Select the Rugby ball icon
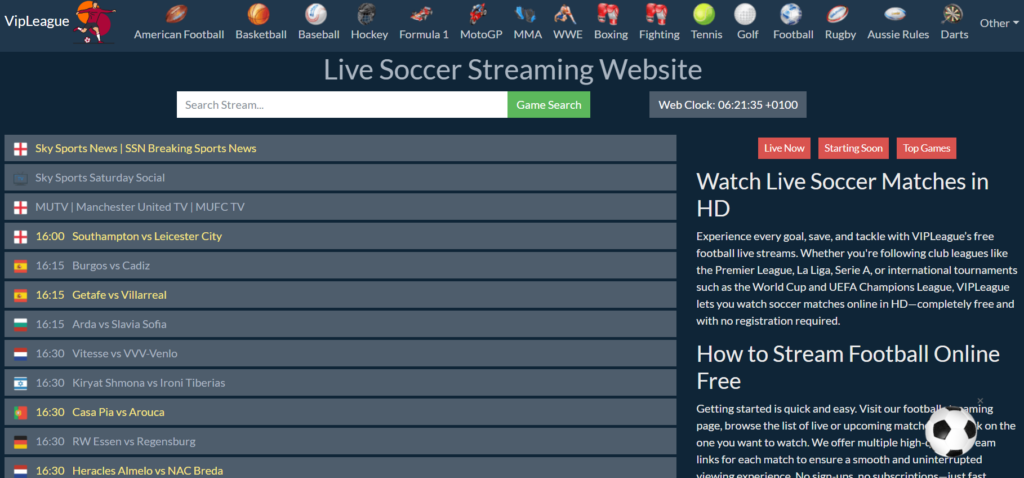The height and width of the screenshot is (478, 1024). (838, 14)
